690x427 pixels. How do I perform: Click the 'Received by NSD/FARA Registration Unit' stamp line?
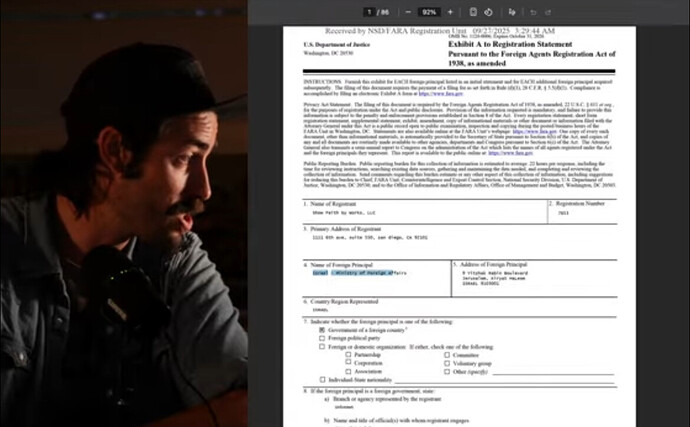coord(440,31)
